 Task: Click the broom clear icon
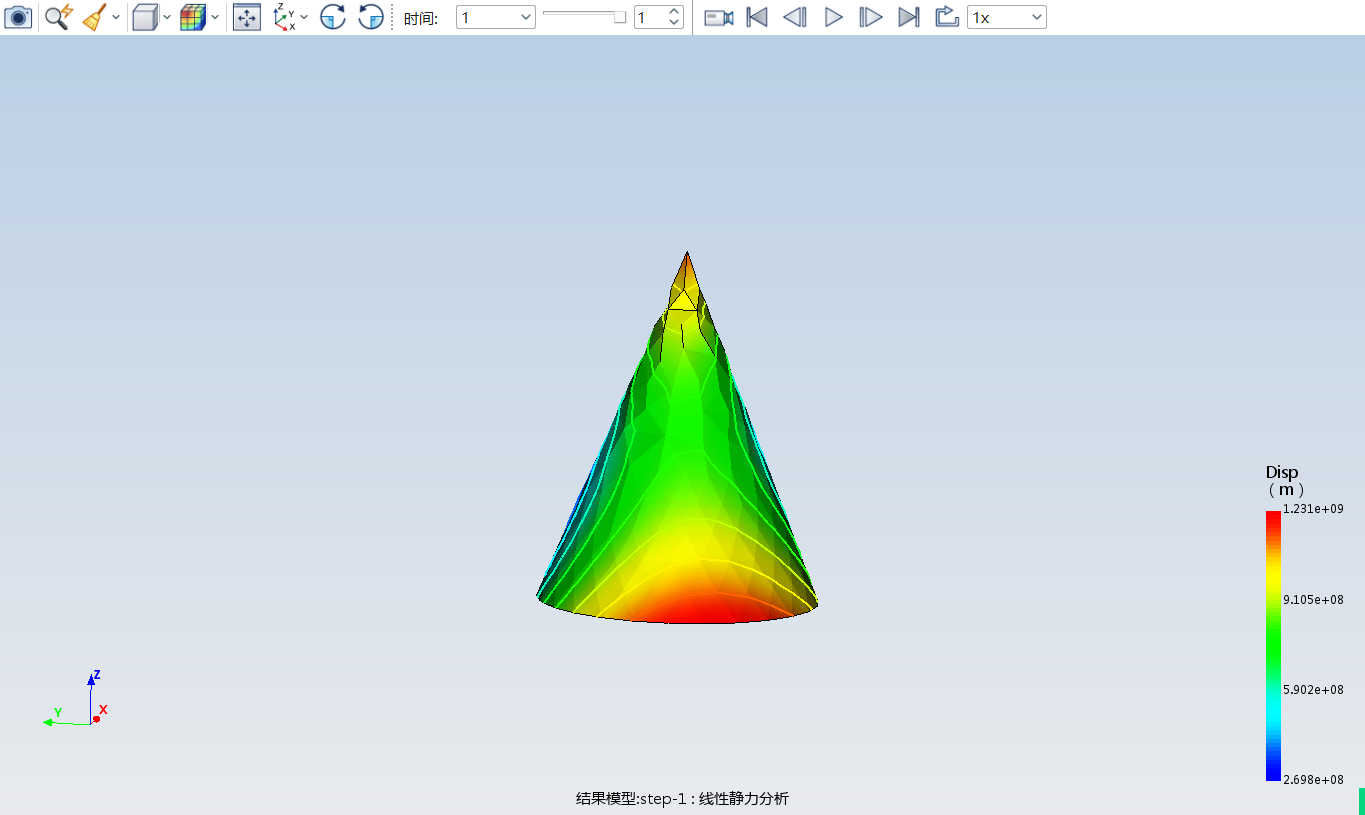click(94, 17)
